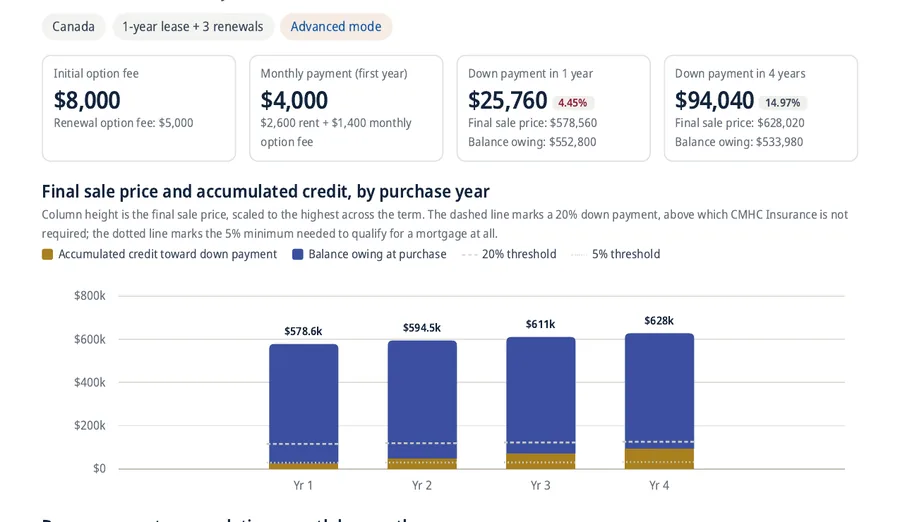Click the $611k bar label
900x522 pixels.
(x=541, y=324)
